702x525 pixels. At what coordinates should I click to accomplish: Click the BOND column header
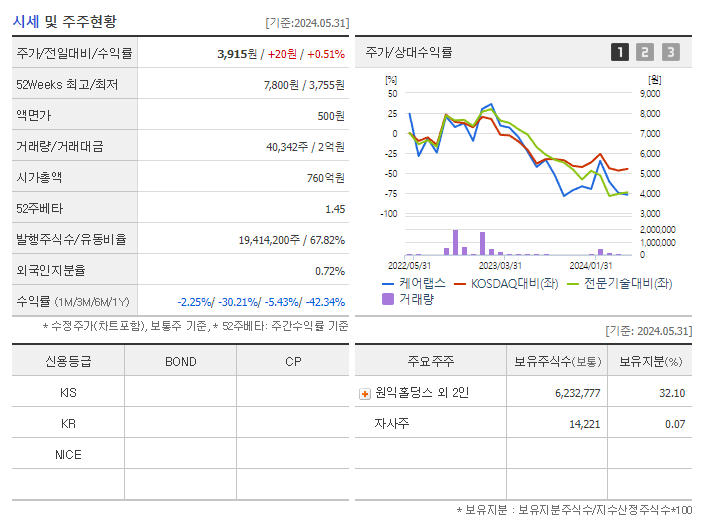(x=181, y=362)
